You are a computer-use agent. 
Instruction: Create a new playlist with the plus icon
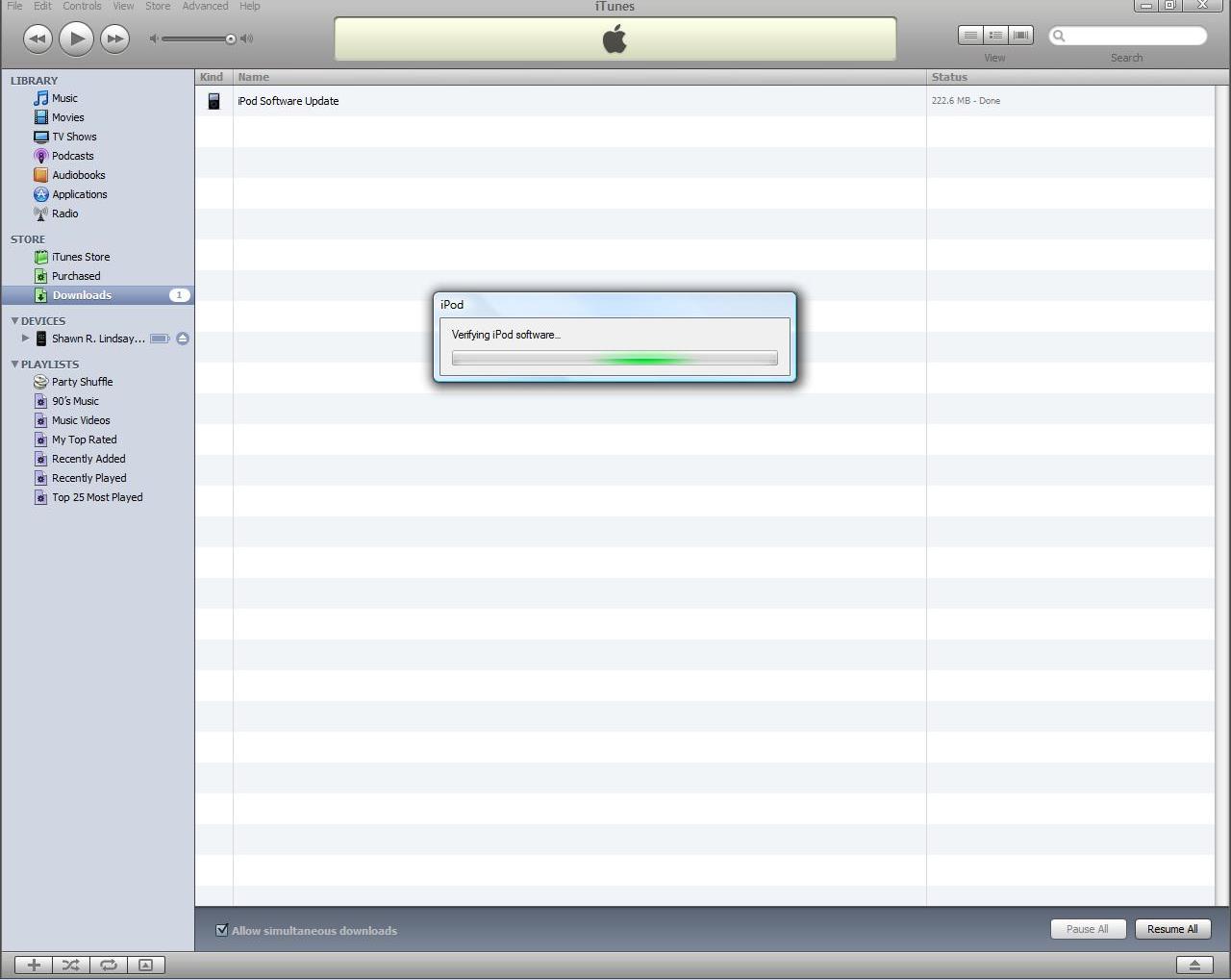point(33,965)
